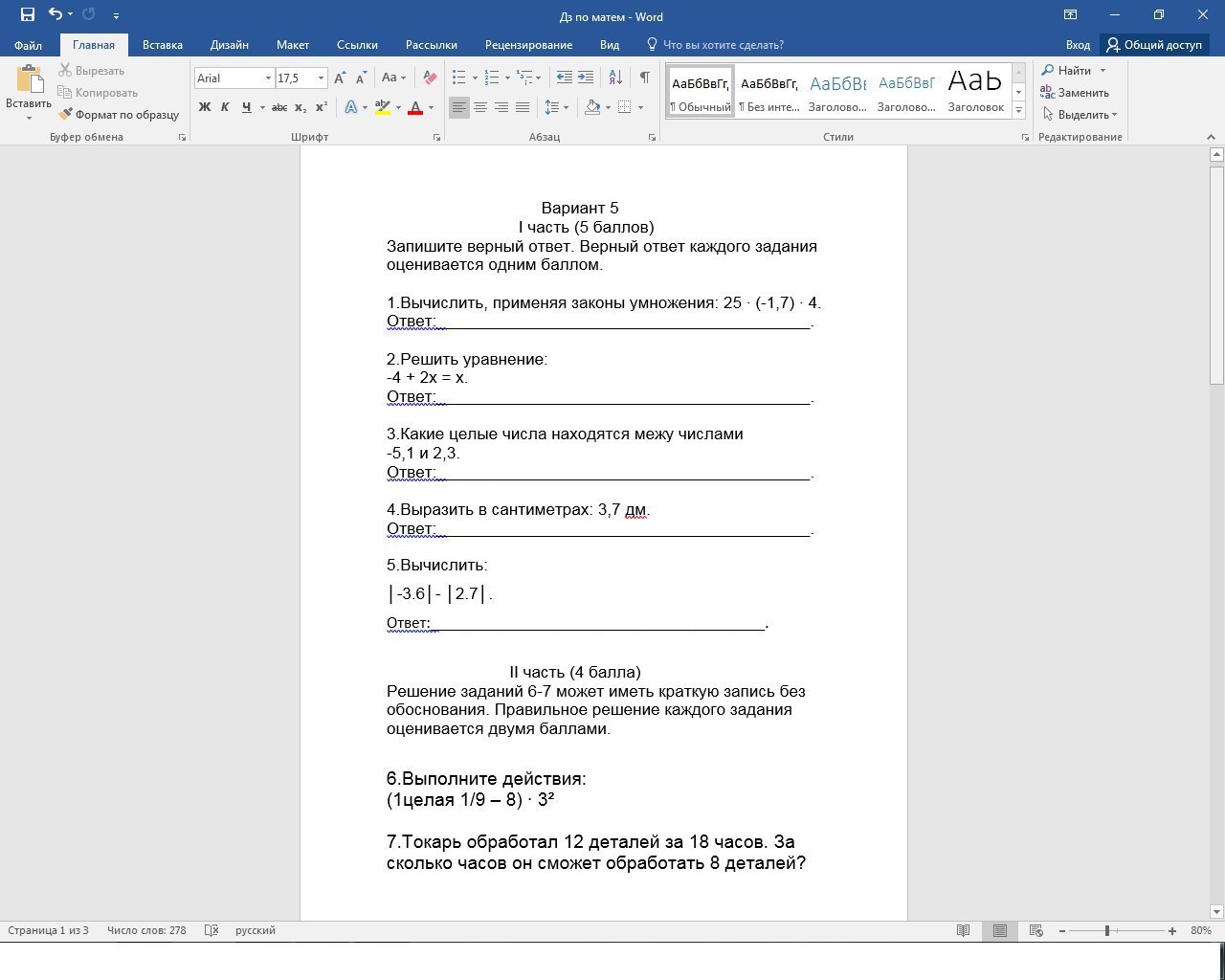Click the bulleted list icon
The width and height of the screenshot is (1225, 980).
coord(459,78)
